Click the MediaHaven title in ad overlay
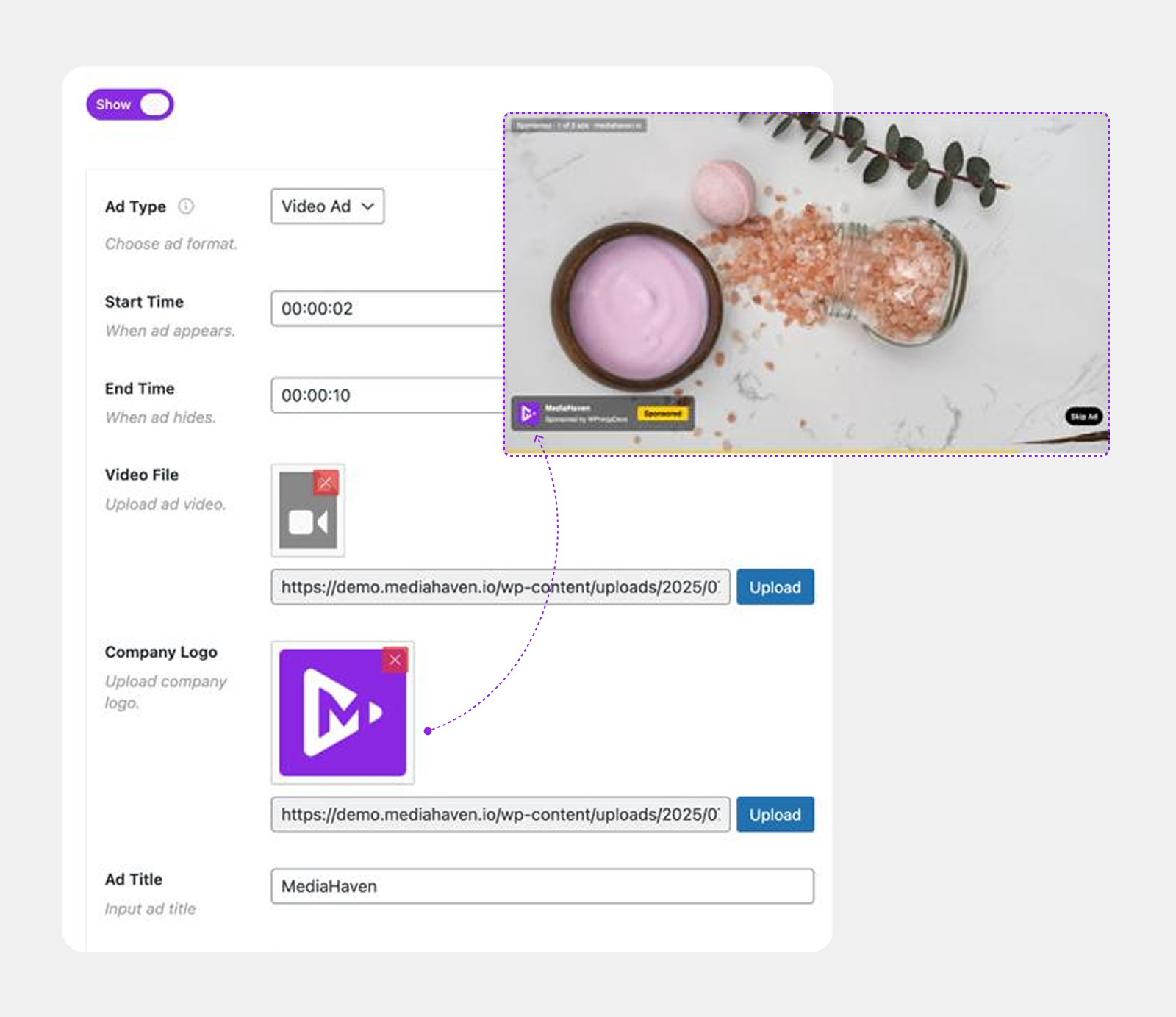 pos(567,408)
